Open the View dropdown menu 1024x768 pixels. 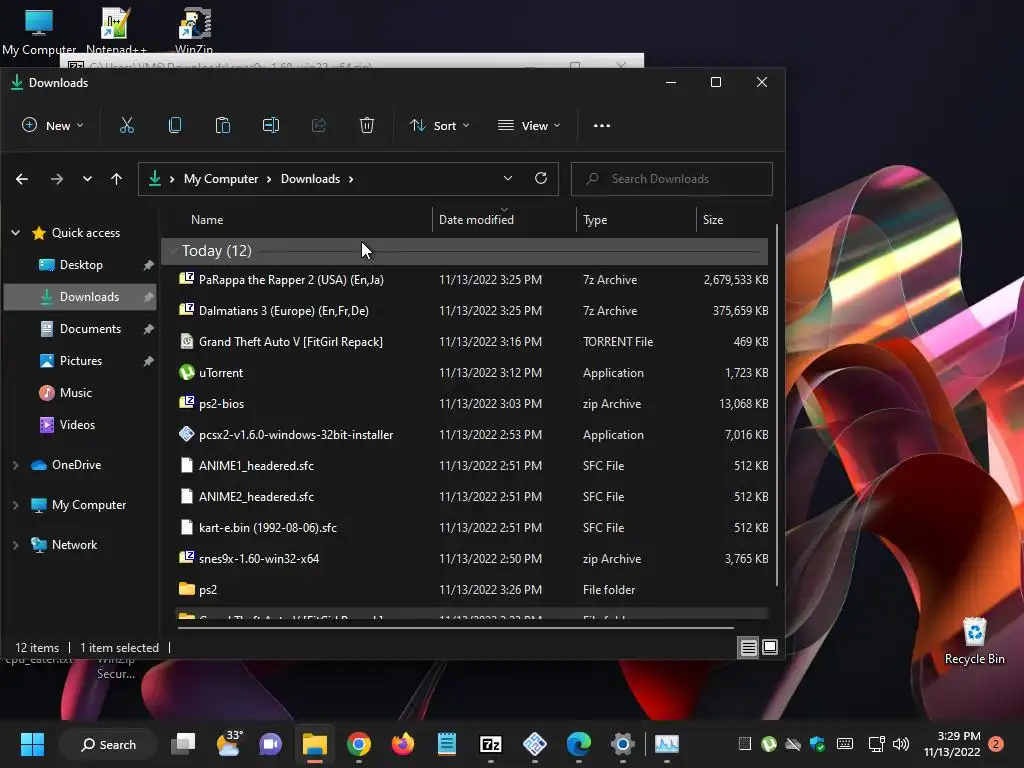(x=529, y=125)
